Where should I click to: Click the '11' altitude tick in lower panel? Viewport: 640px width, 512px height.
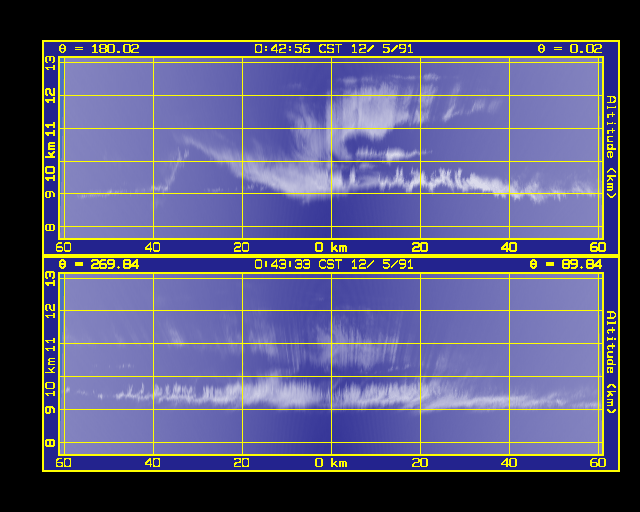[x=50, y=345]
